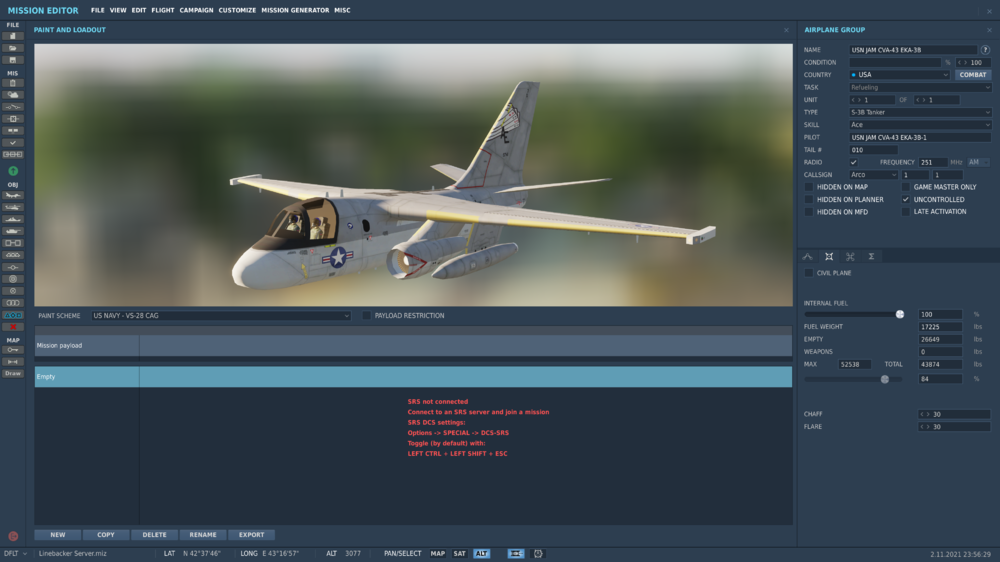The width and height of the screenshot is (1000, 562).
Task: Click the Draw tool in sidebar
Action: coord(13,374)
